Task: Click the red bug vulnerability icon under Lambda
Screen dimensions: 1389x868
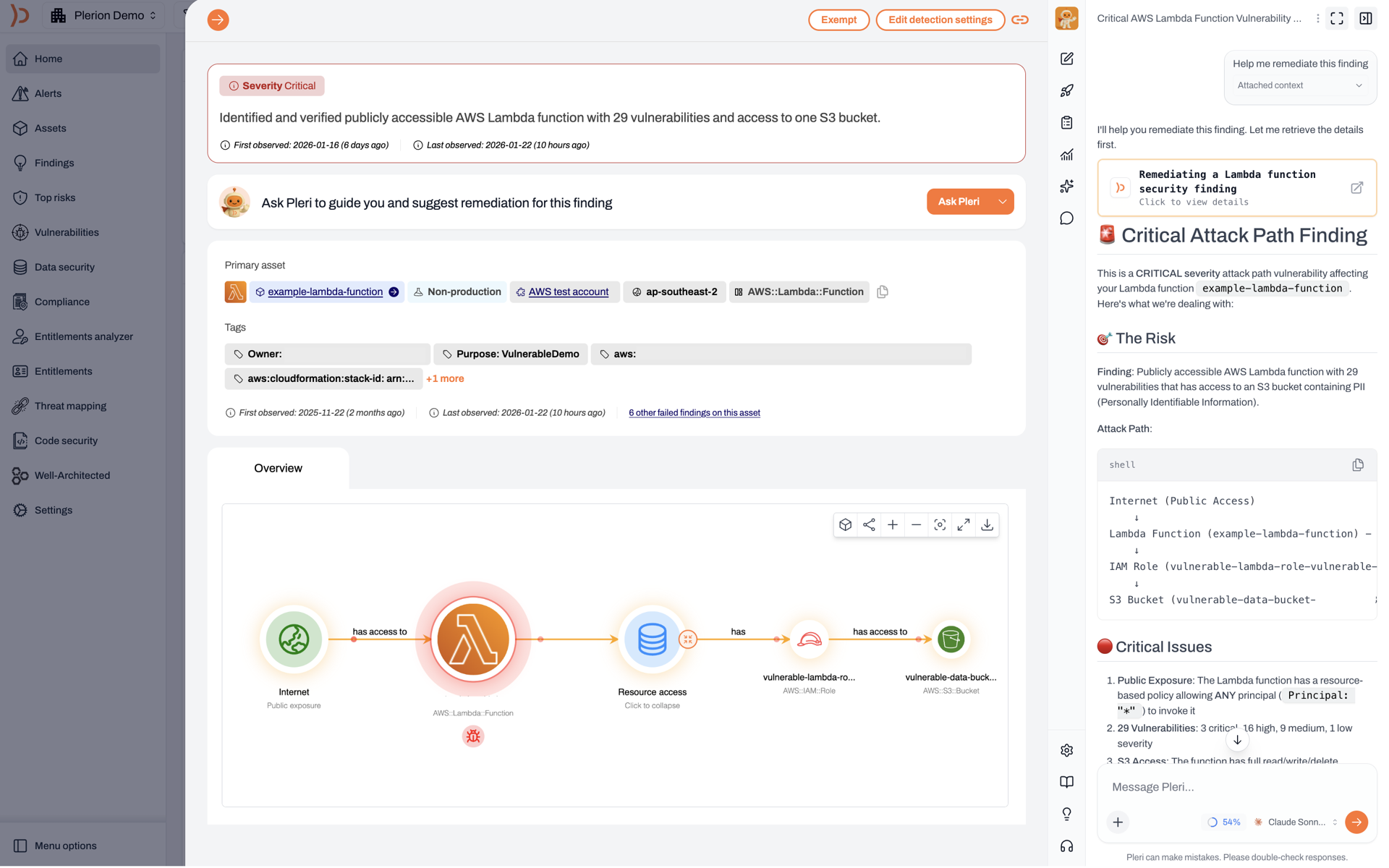Action: [x=473, y=736]
